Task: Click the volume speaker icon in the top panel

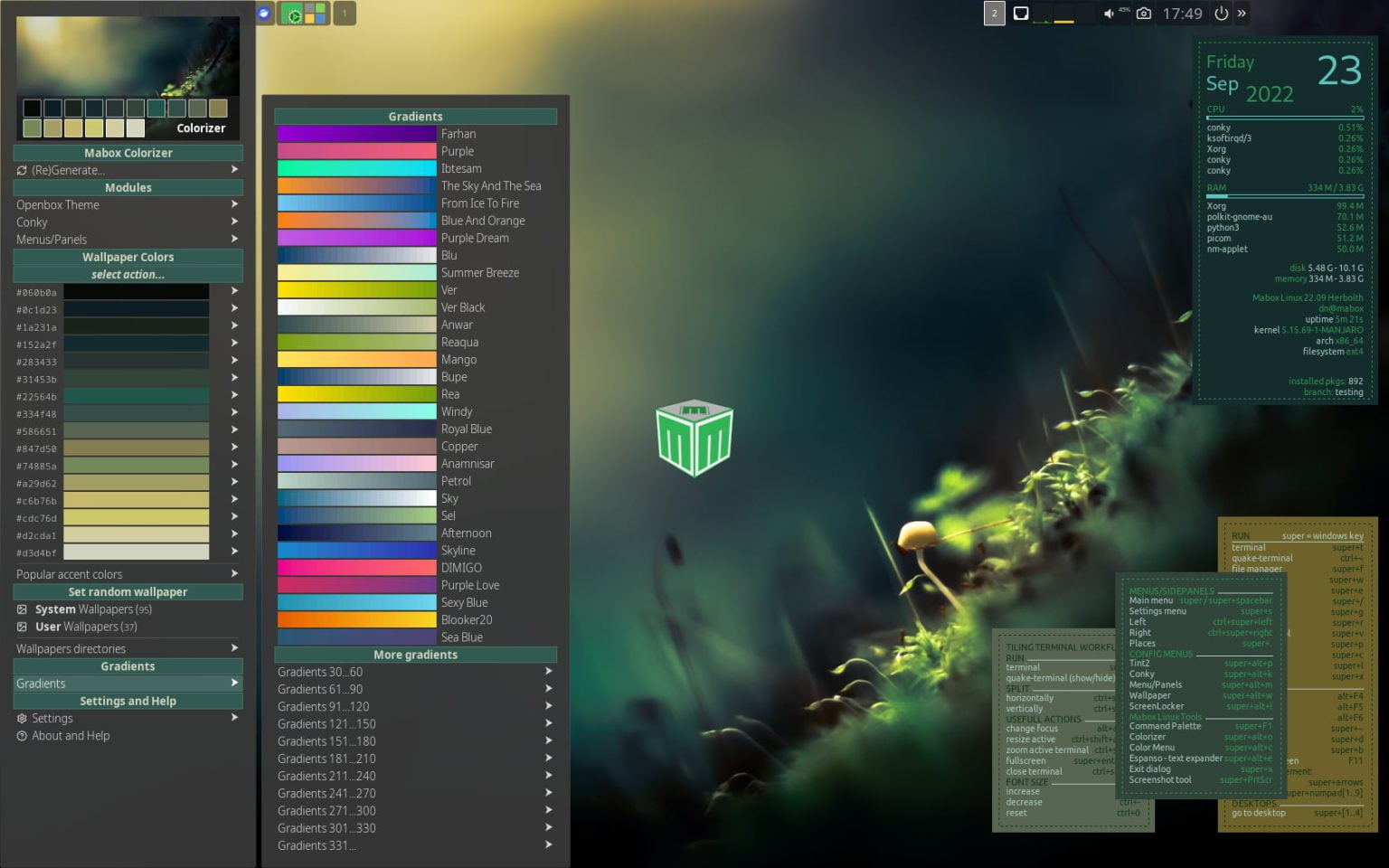Action: click(x=1109, y=13)
